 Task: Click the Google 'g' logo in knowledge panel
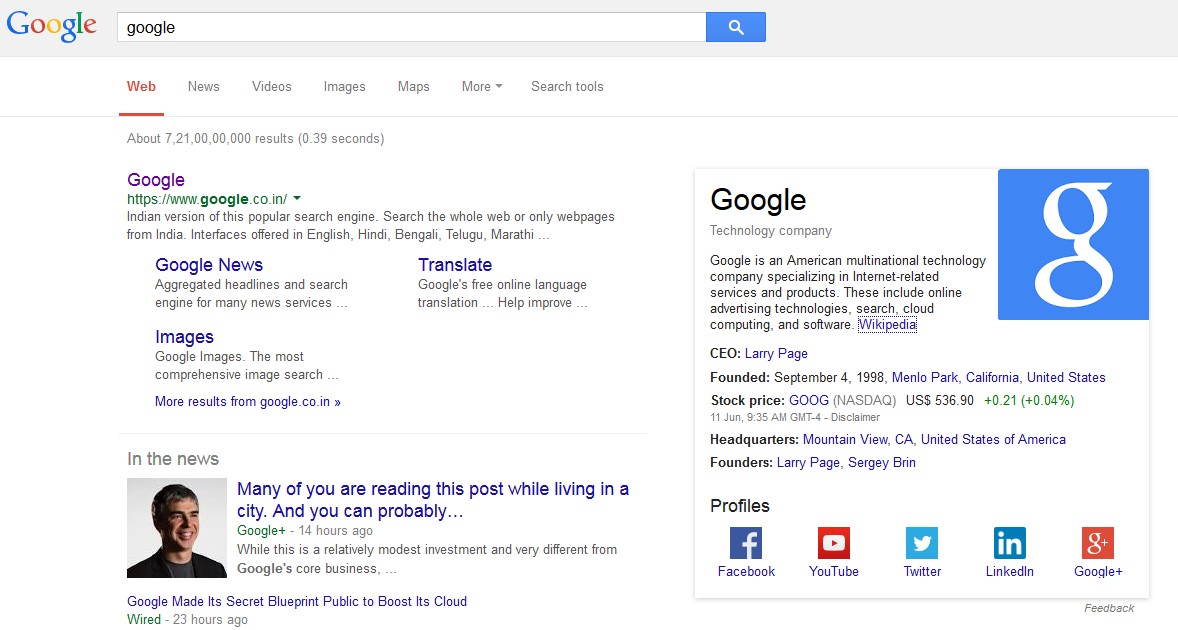click(x=1073, y=244)
